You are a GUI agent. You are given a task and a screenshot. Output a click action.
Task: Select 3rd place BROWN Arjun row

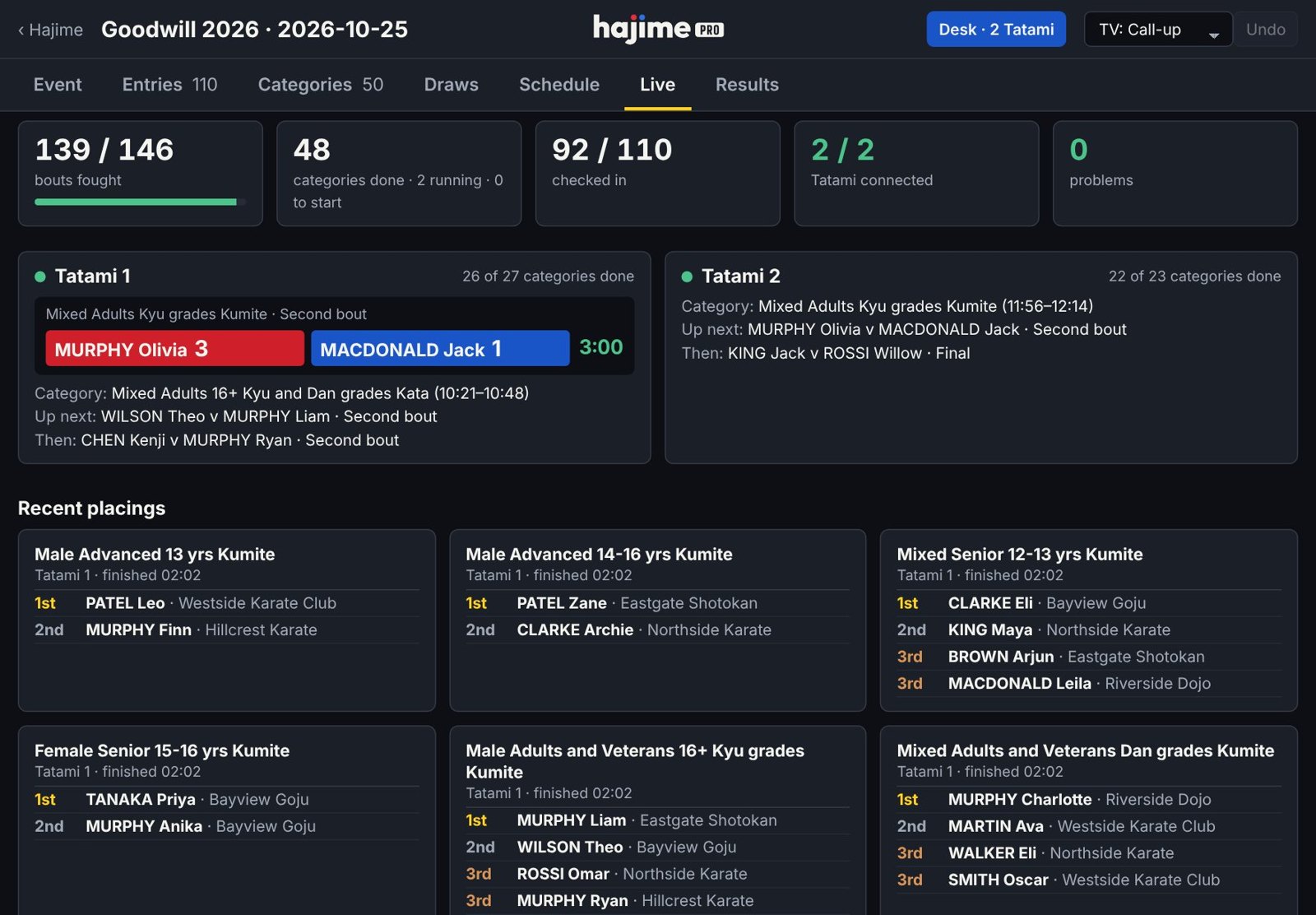tap(1089, 657)
